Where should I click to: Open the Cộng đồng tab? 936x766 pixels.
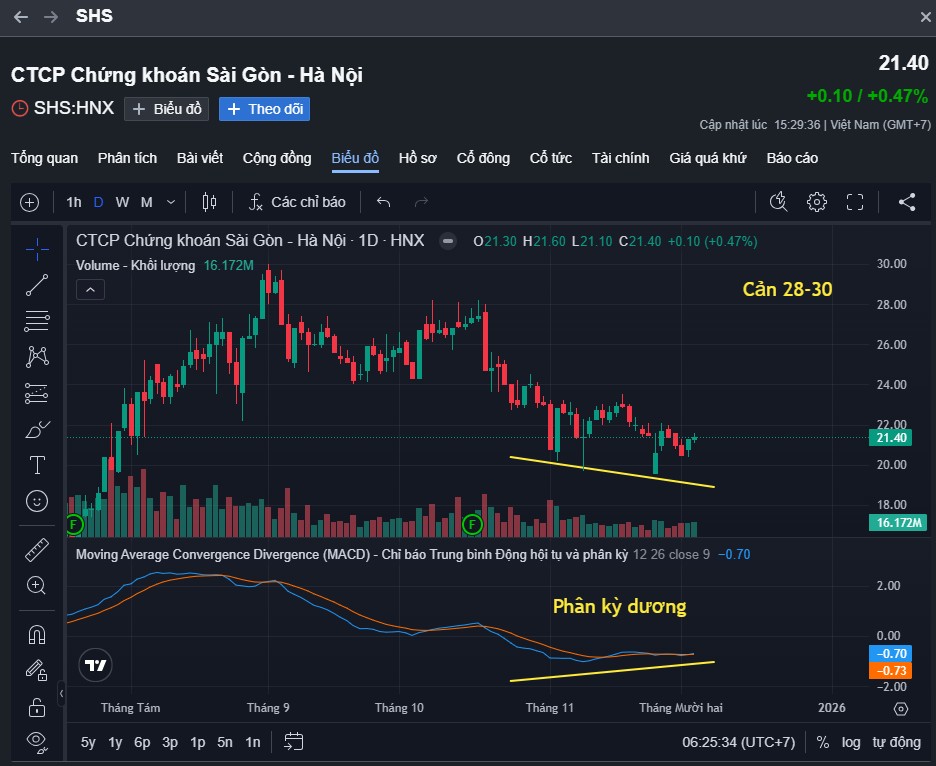[x=277, y=158]
